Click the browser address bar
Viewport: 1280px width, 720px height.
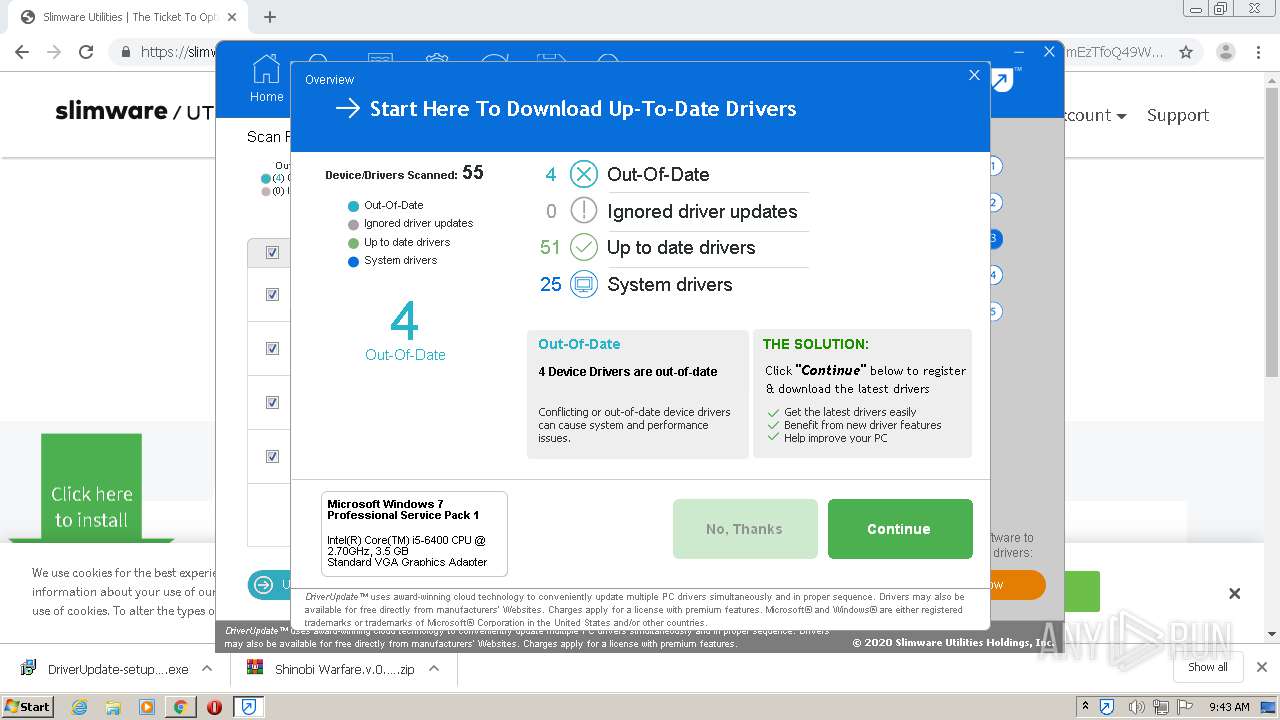pos(640,52)
